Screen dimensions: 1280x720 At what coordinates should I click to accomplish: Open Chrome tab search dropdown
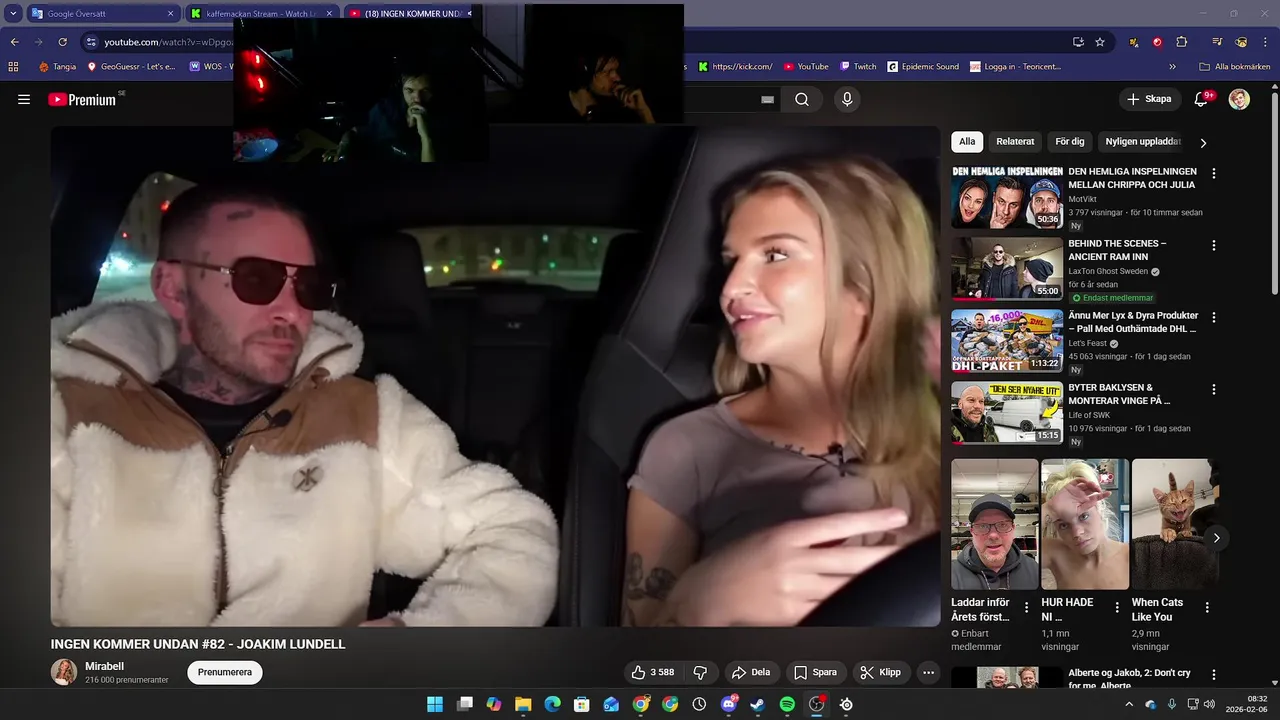13,14
